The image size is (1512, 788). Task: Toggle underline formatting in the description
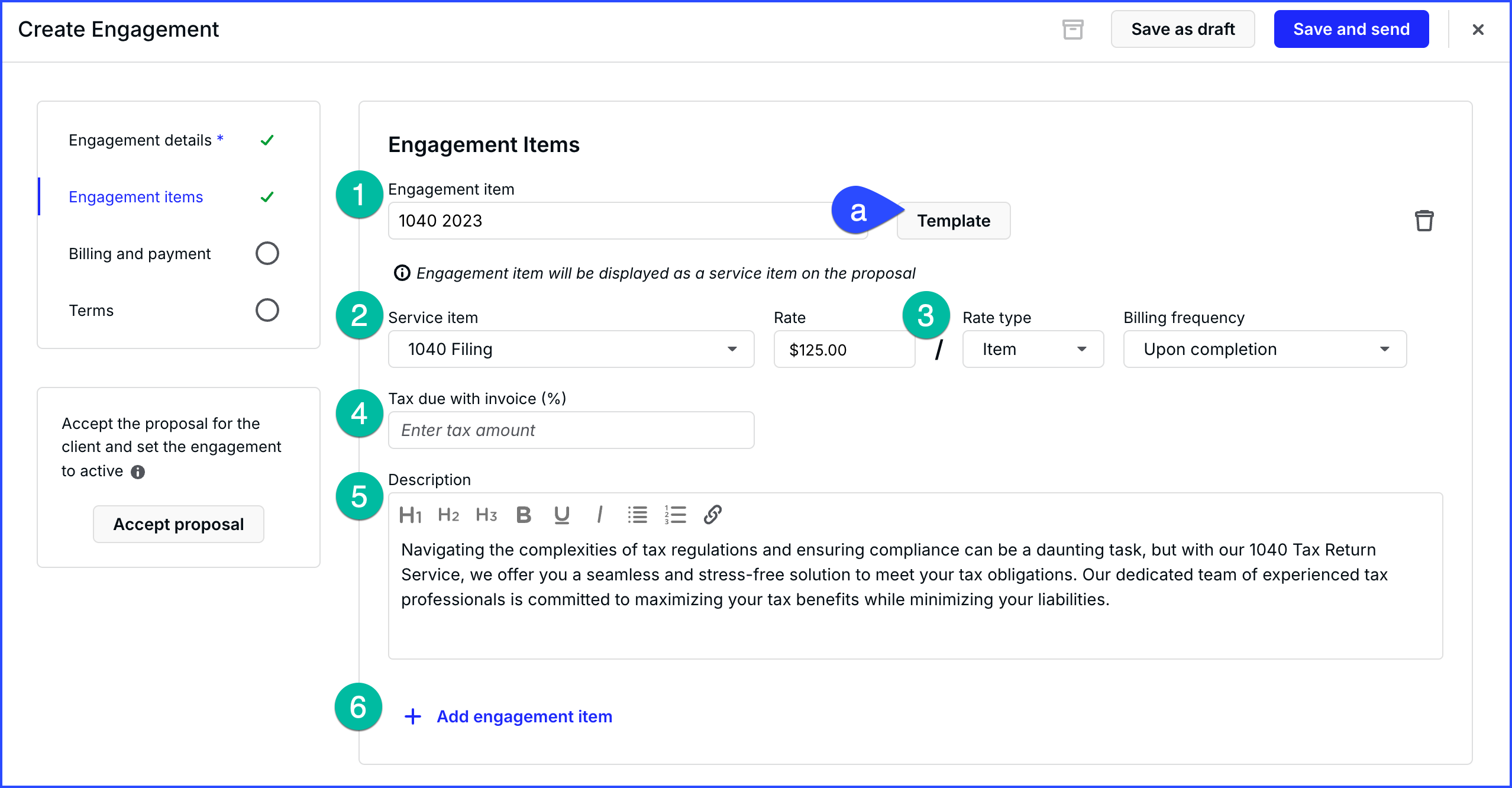point(561,514)
